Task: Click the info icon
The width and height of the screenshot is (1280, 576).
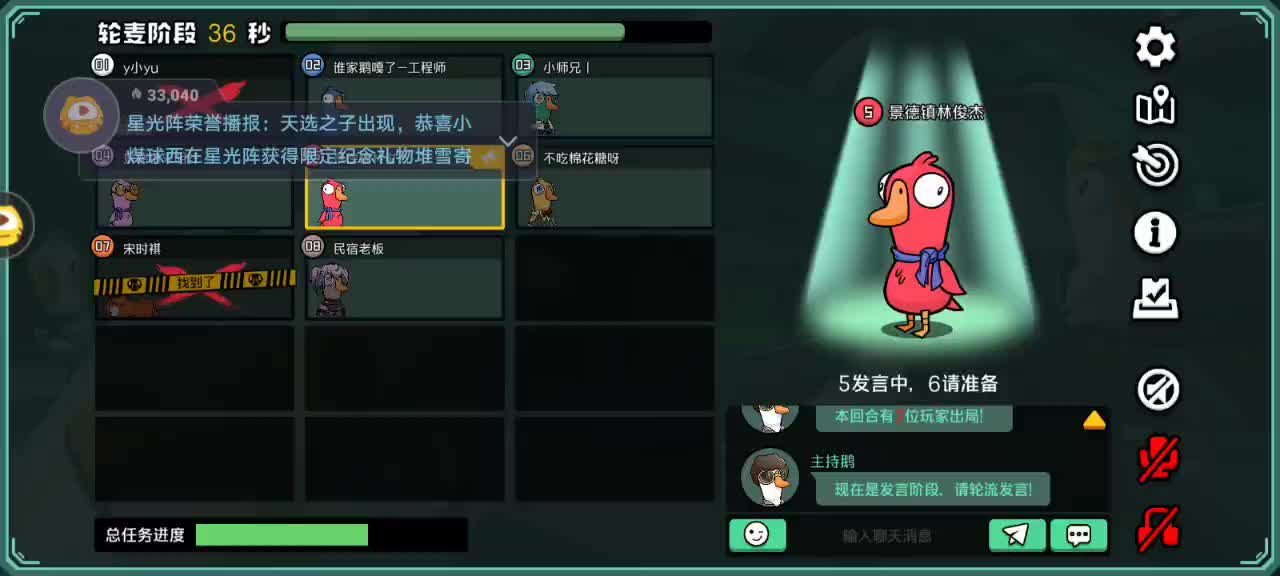Action: click(x=1156, y=233)
